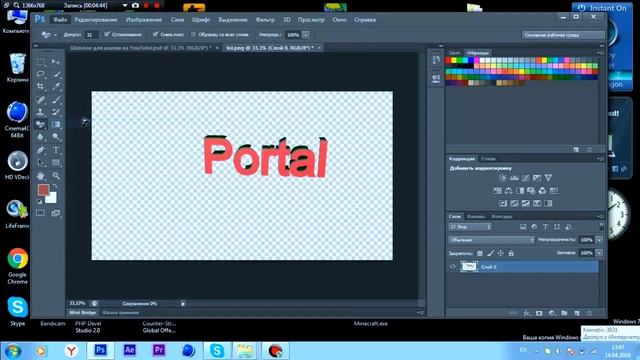640x360 pixels.
Task: Open layer fill dropdown arrow
Action: pos(599,253)
